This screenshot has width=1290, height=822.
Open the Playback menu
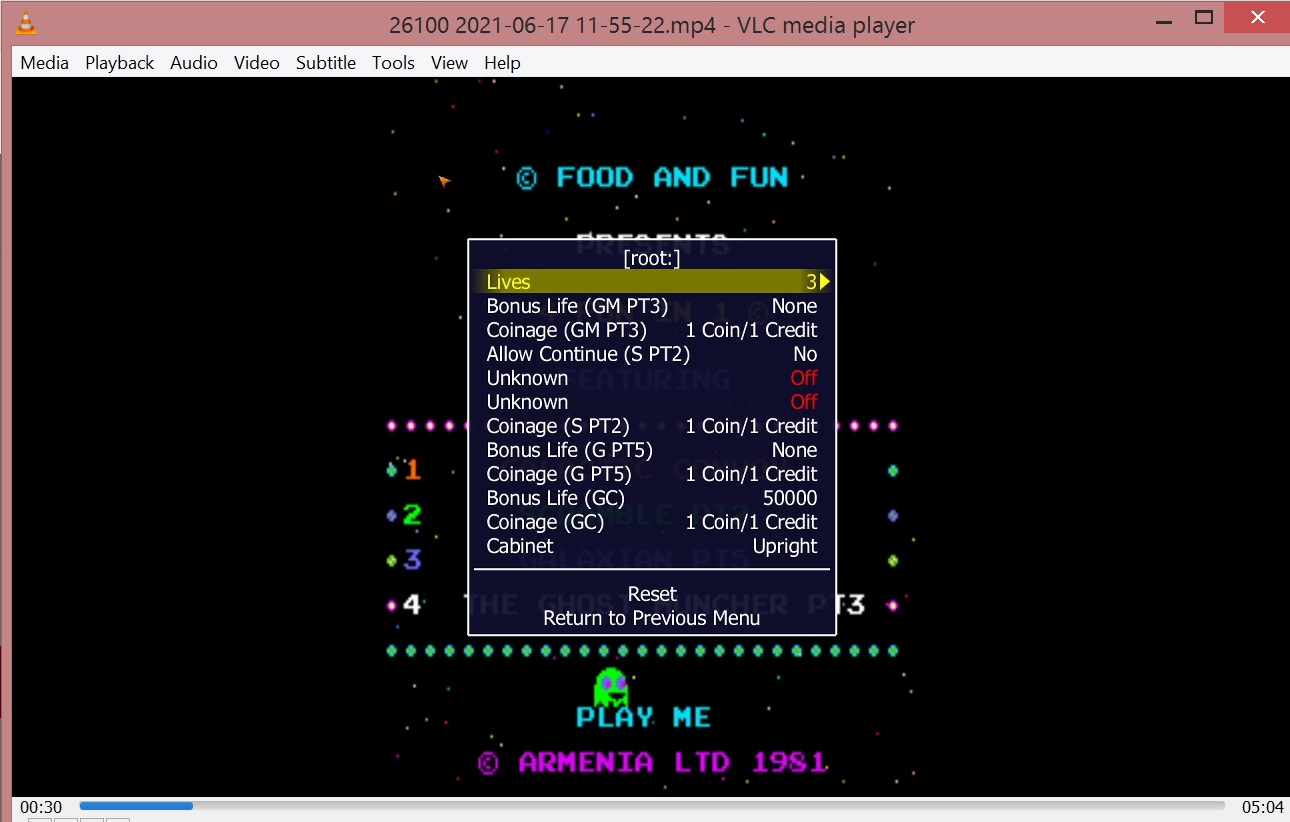119,63
